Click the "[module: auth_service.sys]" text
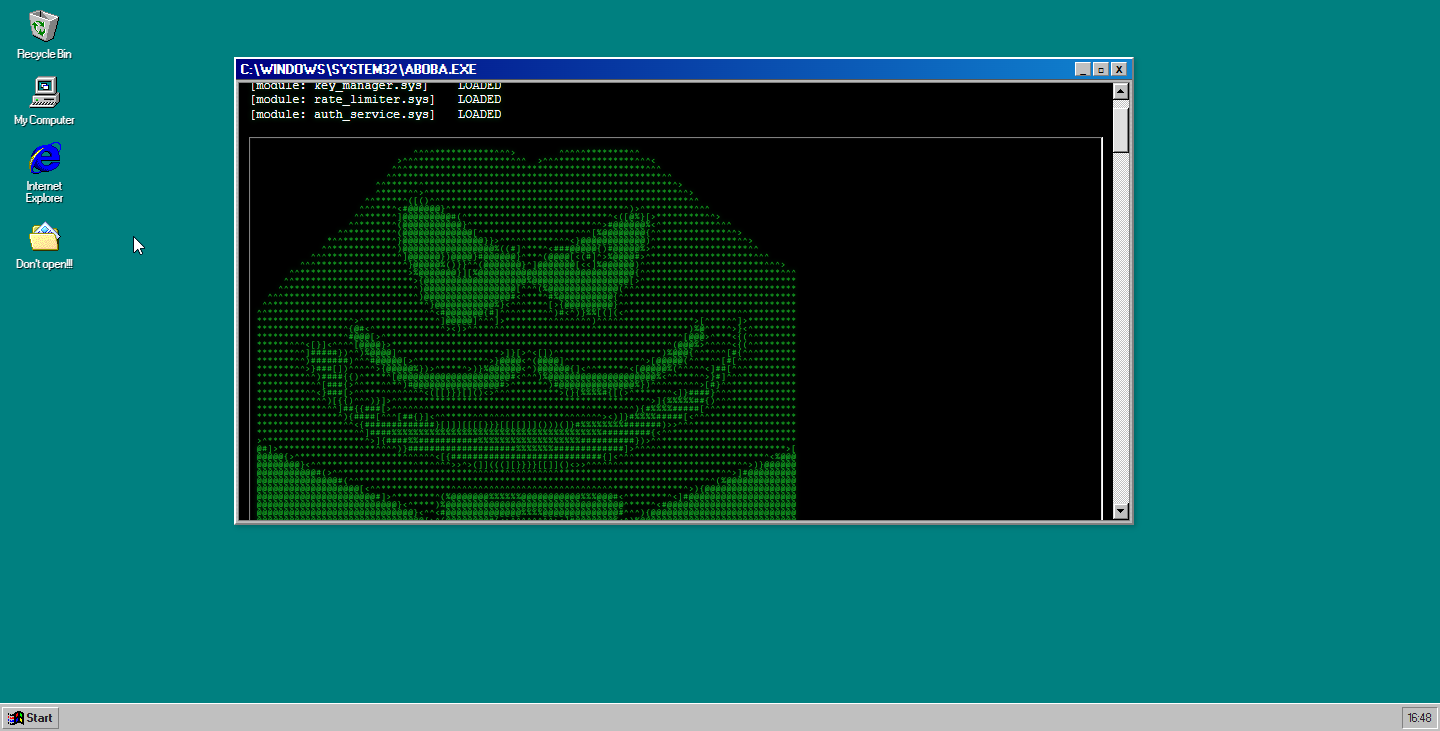This screenshot has height=731, width=1440. [342, 114]
